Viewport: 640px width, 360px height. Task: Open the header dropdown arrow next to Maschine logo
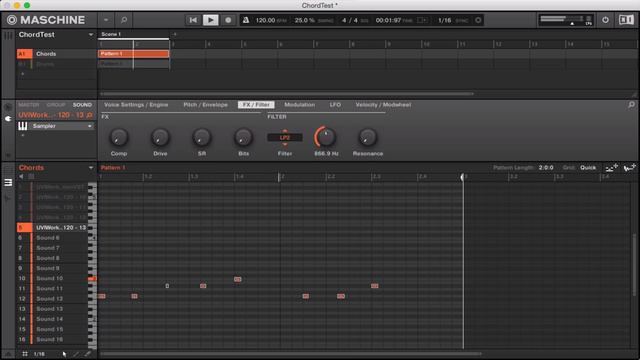(106, 20)
